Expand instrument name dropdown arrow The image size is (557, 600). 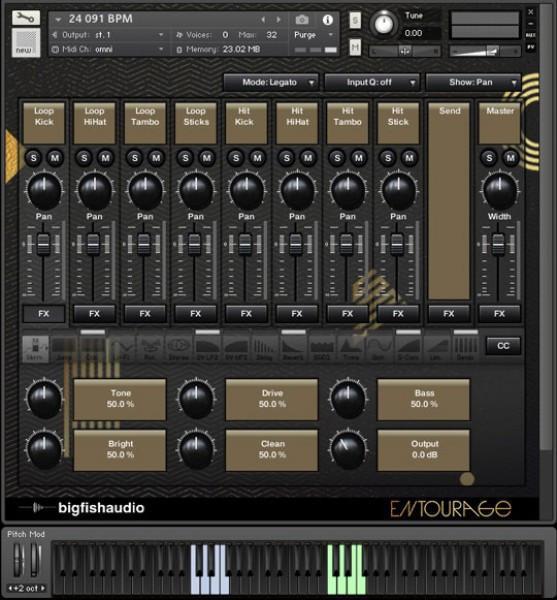(58, 19)
